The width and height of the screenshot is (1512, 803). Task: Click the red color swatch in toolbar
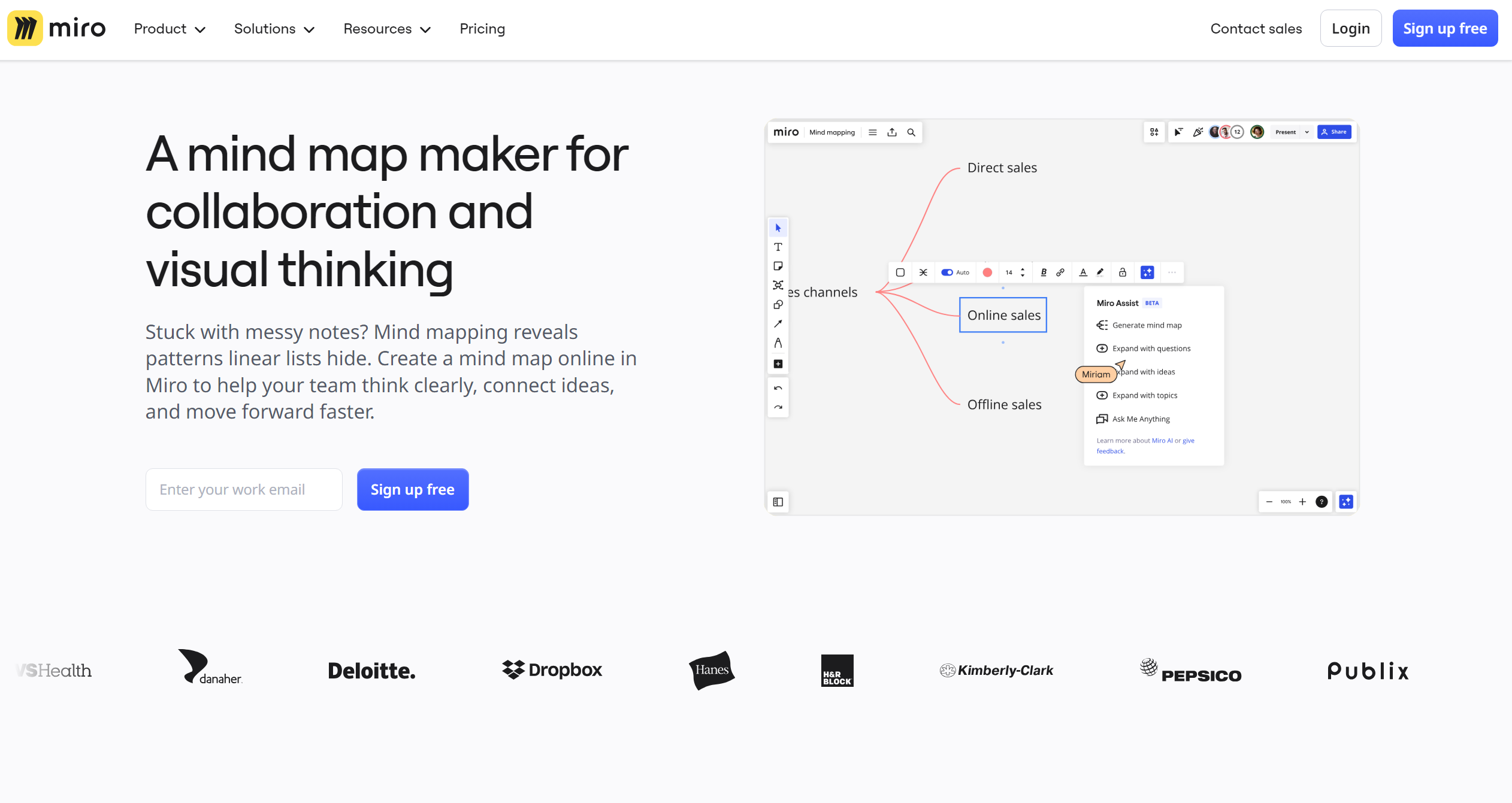(x=987, y=272)
